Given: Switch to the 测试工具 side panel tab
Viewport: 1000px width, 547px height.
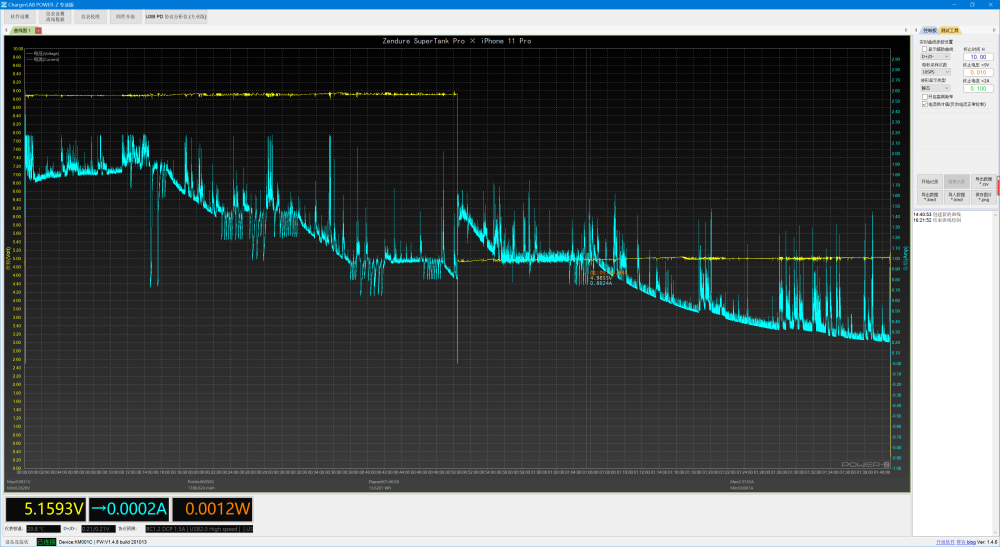Looking at the screenshot, I should point(949,31).
